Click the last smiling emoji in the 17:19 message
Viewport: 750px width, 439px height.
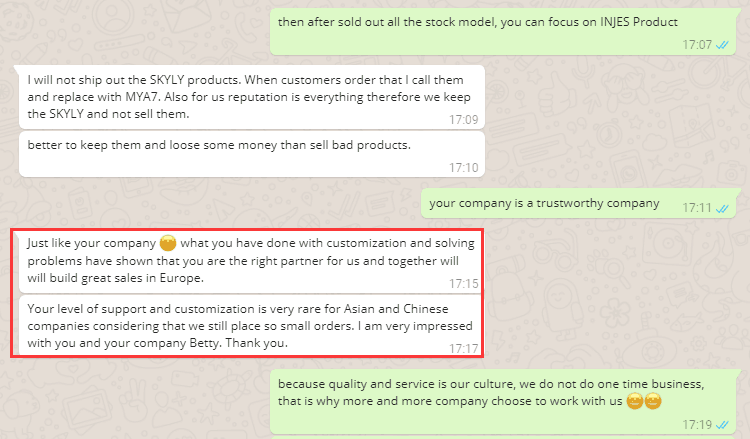point(652,402)
